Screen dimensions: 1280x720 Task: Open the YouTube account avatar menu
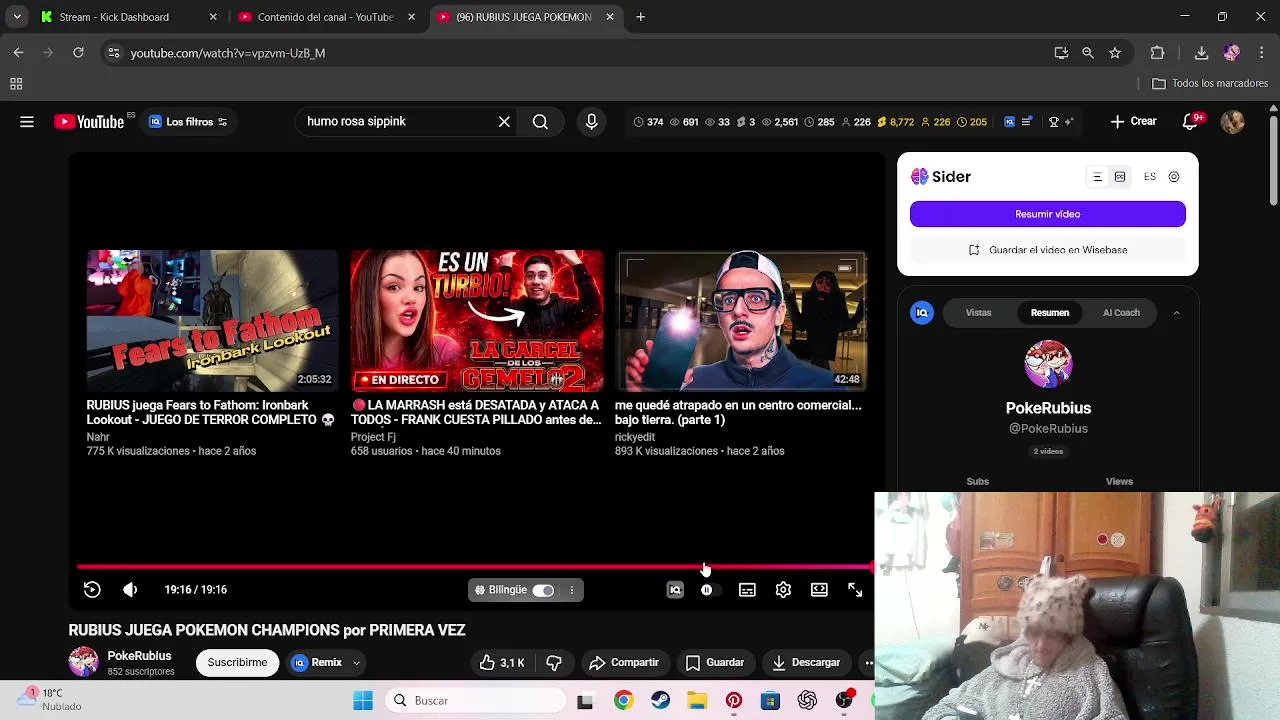point(1232,122)
